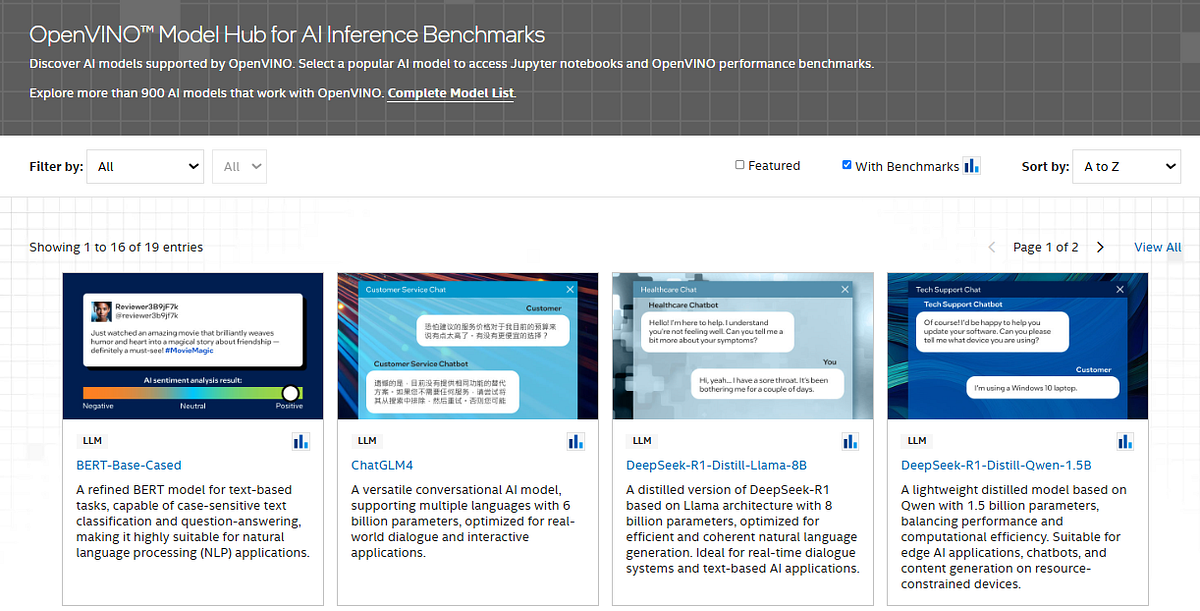
Task: Open the second All filter dropdown
Action: (x=239, y=166)
